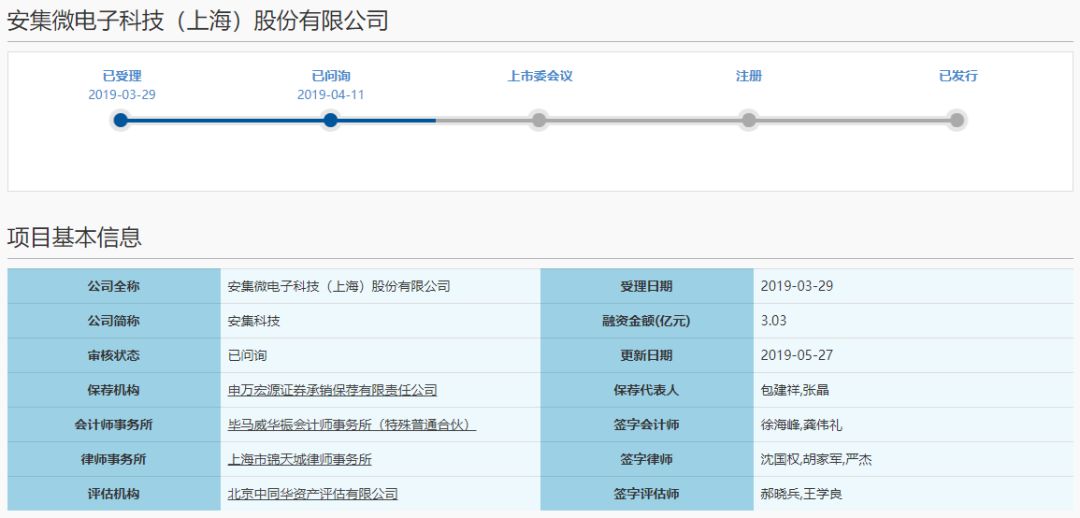Click the 保荐代表人 header cell

[647, 390]
